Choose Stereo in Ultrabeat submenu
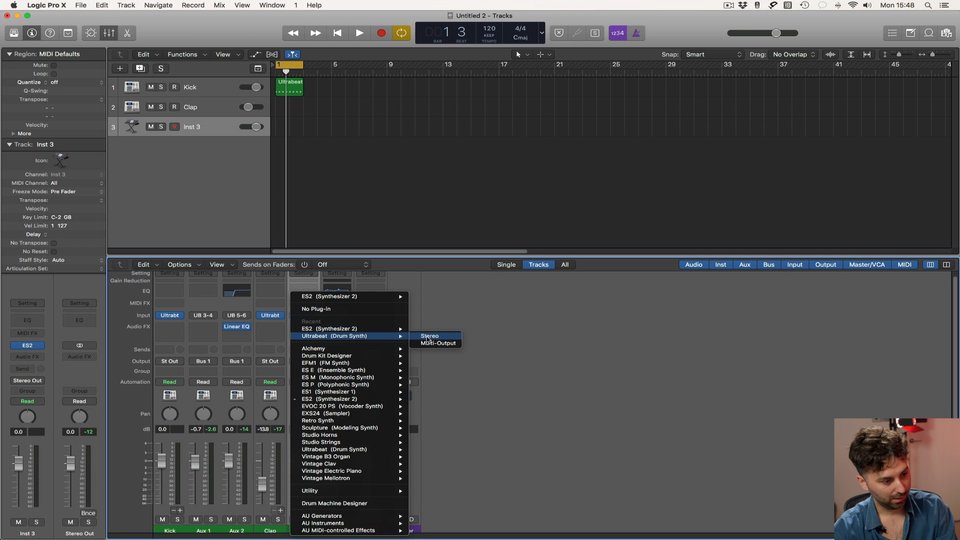The height and width of the screenshot is (540, 960). 429,336
